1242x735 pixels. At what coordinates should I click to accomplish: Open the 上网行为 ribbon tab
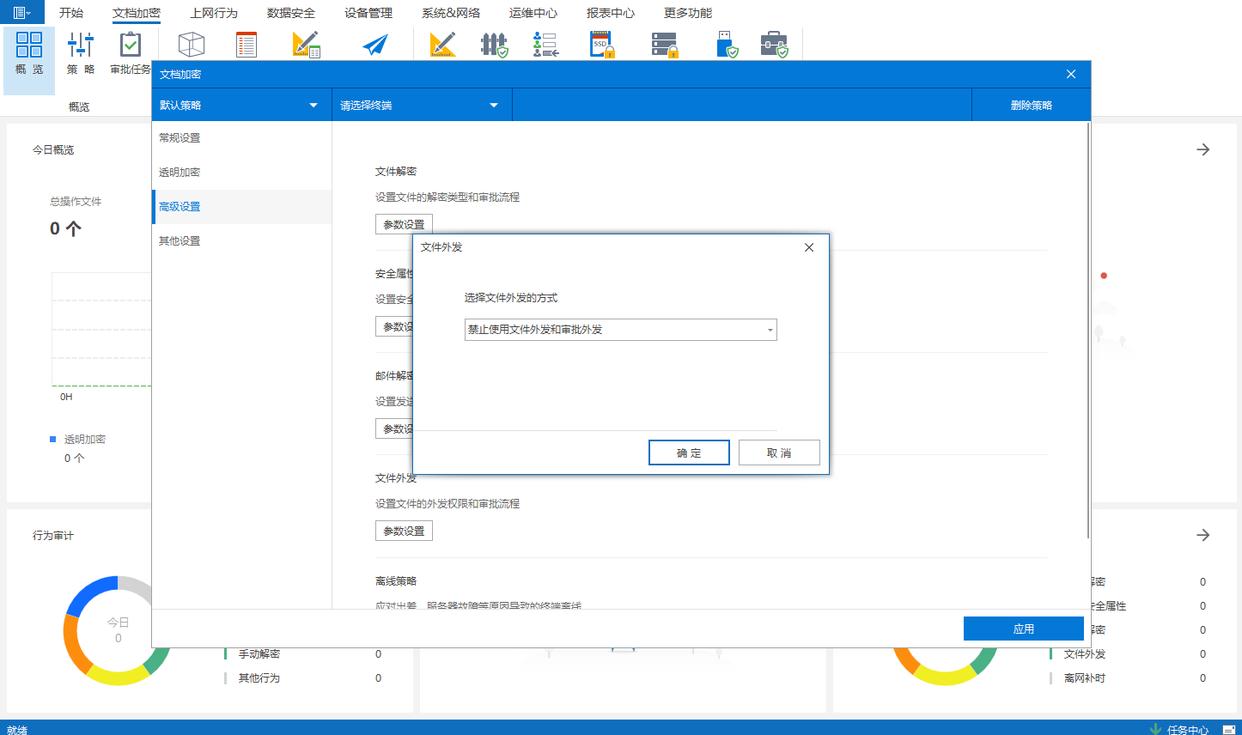coord(214,13)
